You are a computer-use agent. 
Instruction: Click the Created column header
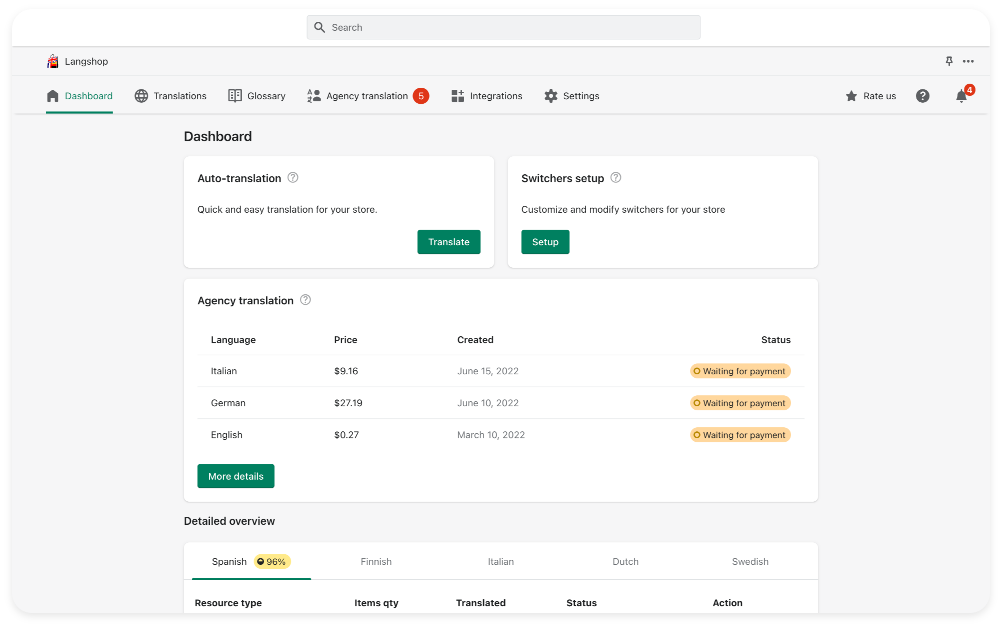click(x=475, y=340)
